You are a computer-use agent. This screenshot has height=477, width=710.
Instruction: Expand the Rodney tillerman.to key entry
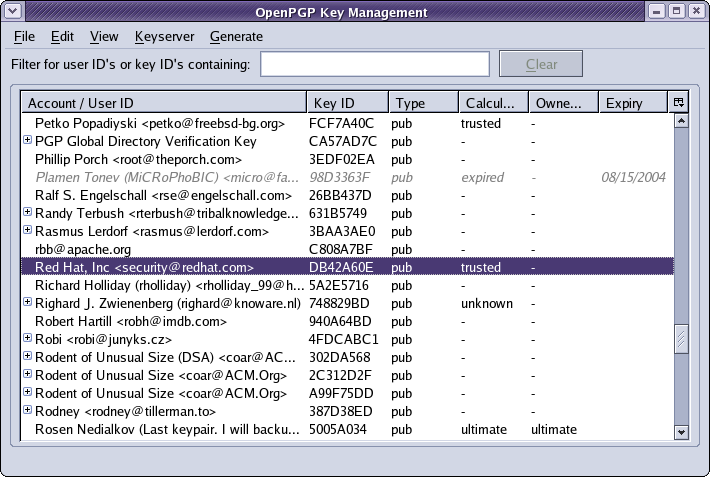tap(28, 410)
